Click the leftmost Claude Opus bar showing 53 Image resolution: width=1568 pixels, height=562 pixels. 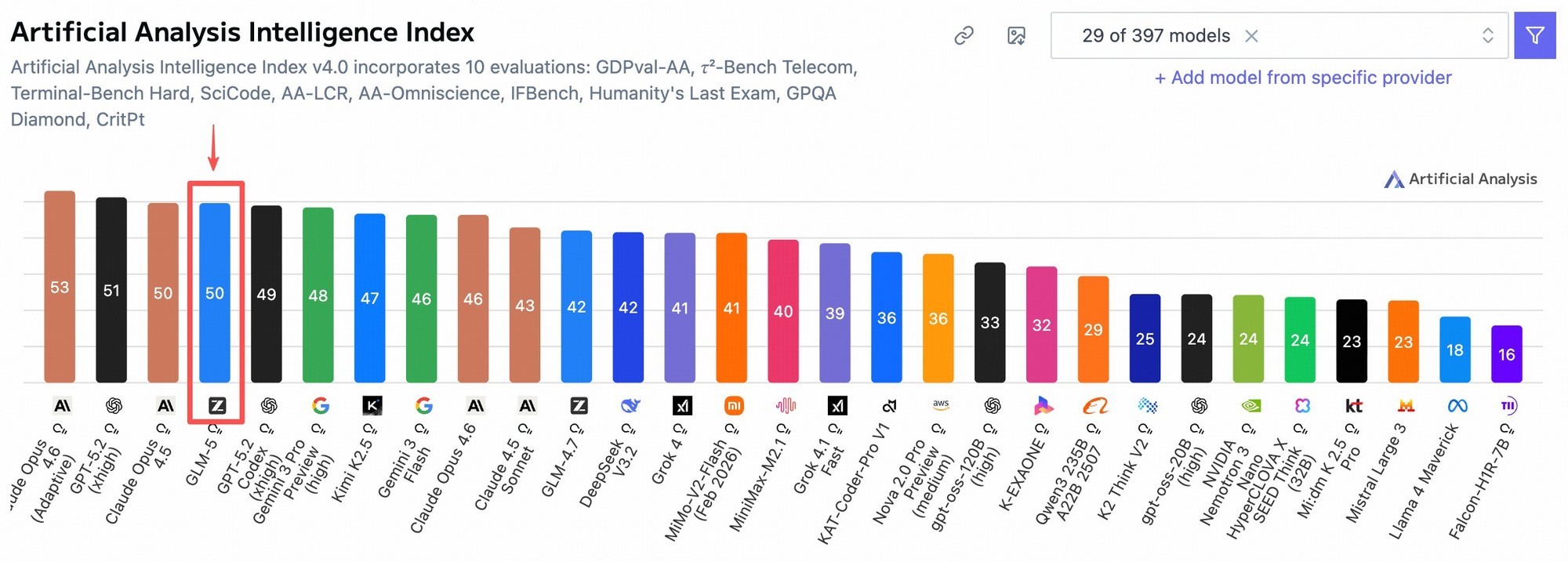(60, 287)
